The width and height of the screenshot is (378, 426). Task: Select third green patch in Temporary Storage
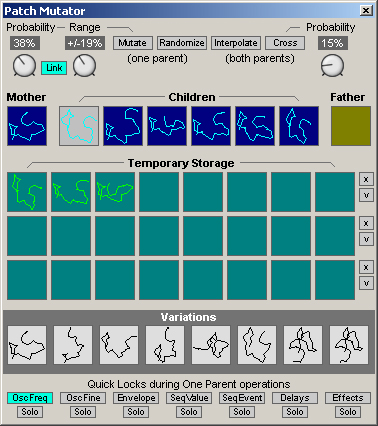115,192
